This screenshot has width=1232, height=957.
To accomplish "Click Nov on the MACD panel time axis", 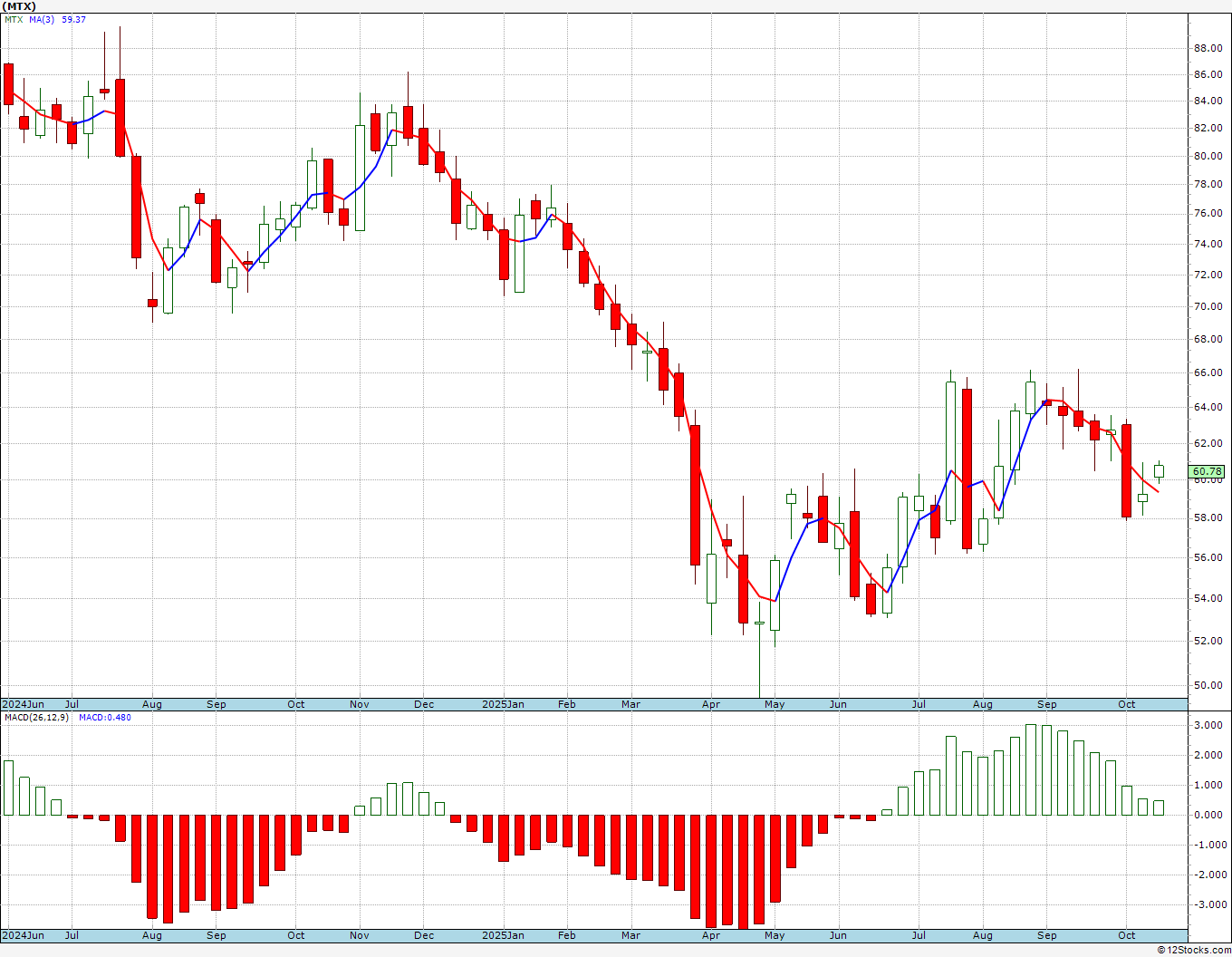I will pos(360,935).
